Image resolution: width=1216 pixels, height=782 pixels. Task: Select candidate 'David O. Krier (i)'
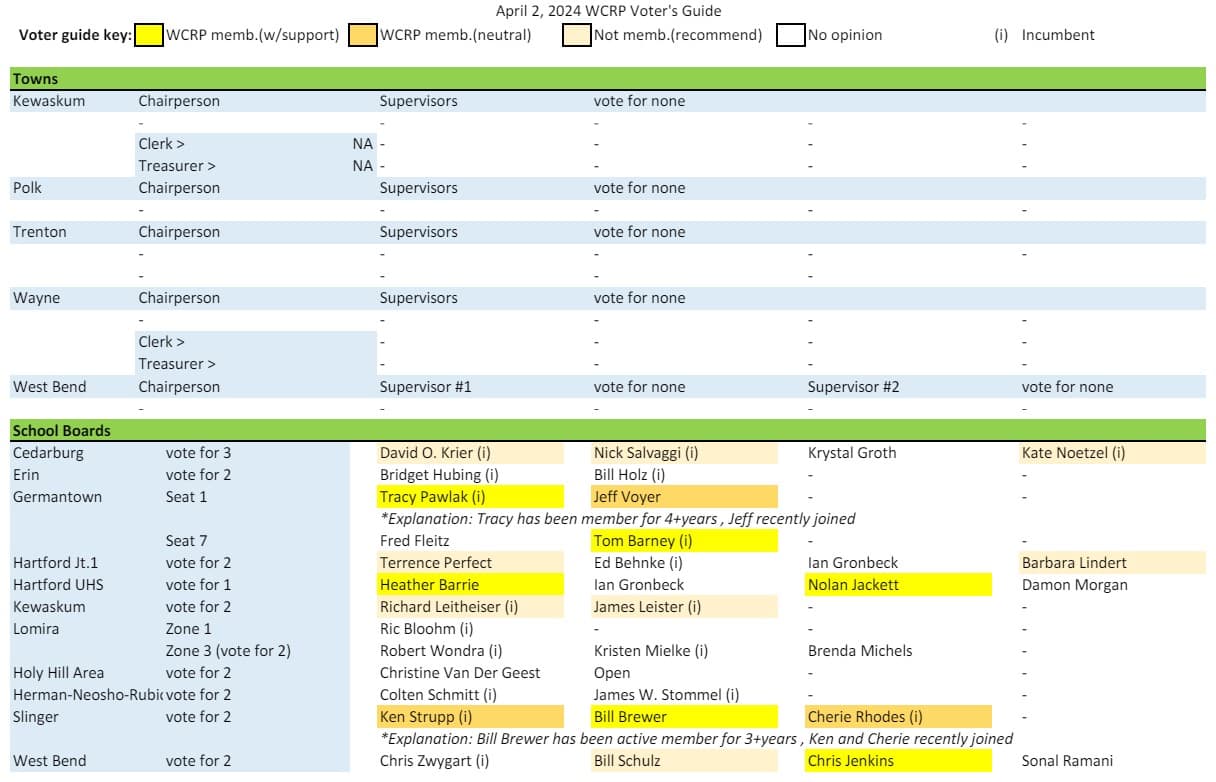[x=471, y=452]
